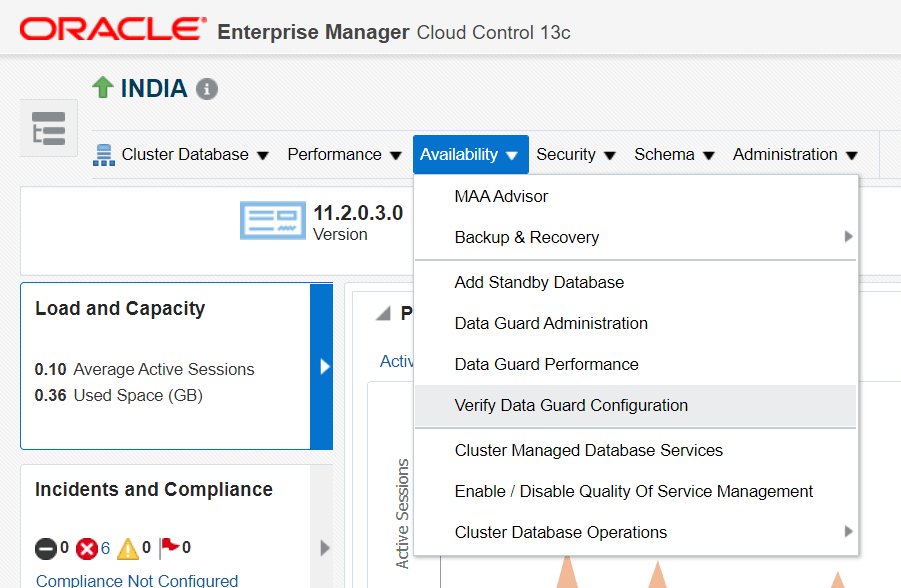Click the red escalated flag icon
The width and height of the screenshot is (901, 588).
tap(169, 547)
